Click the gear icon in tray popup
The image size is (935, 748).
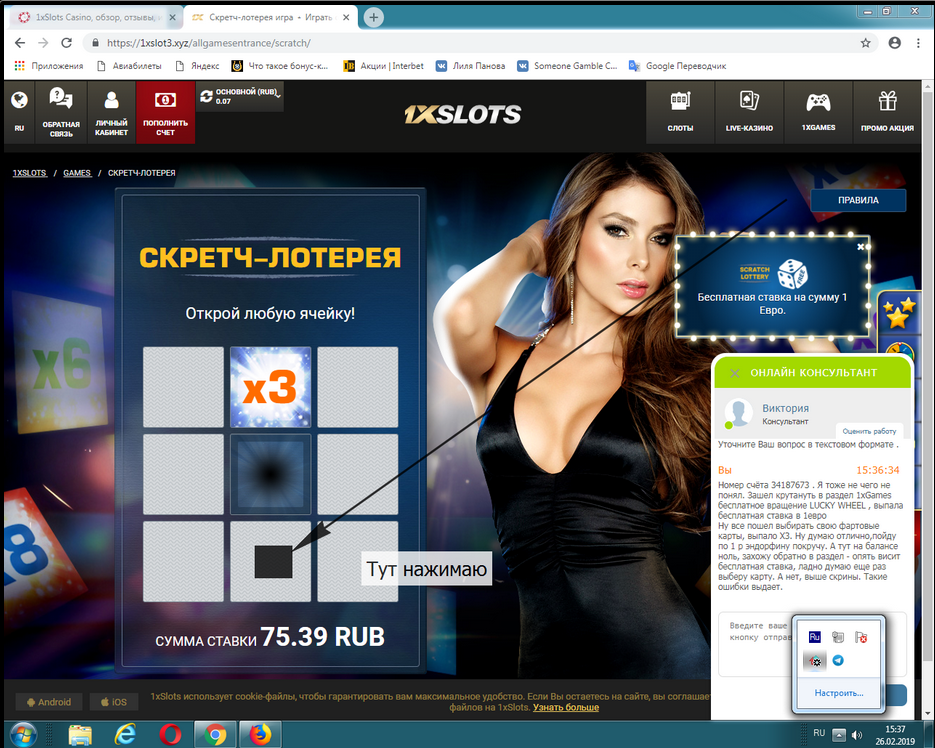click(815, 660)
